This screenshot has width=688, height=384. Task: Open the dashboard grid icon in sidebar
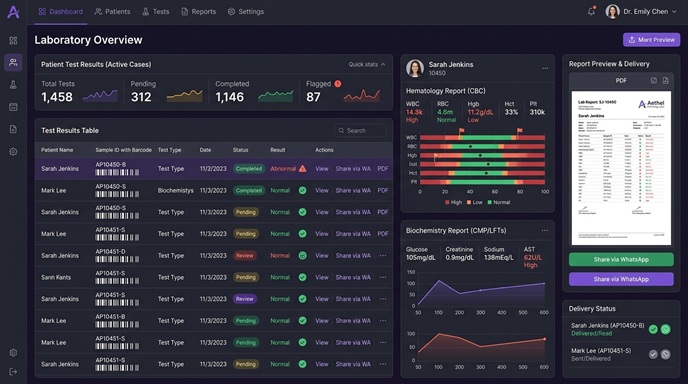[13, 40]
